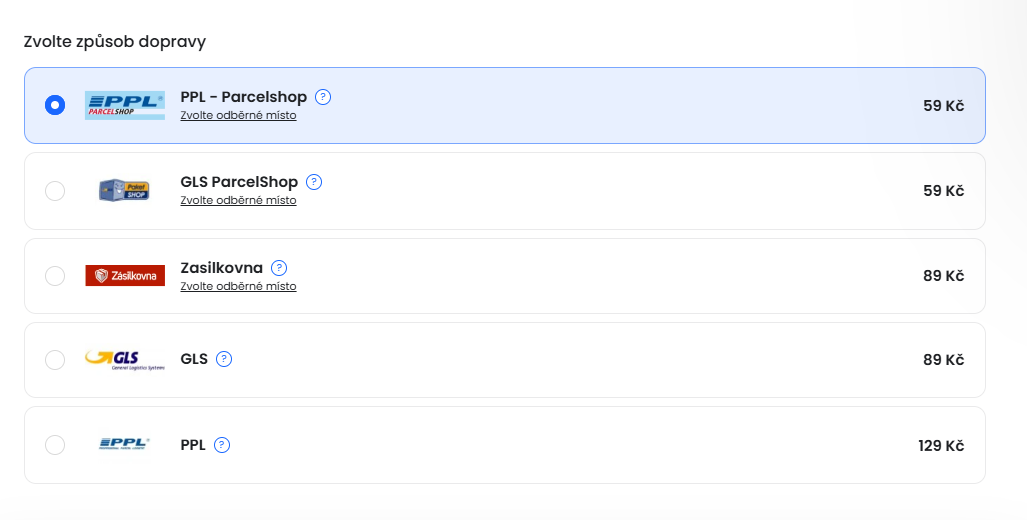Choose the GLS 89 Kč radio button

[x=55, y=360]
